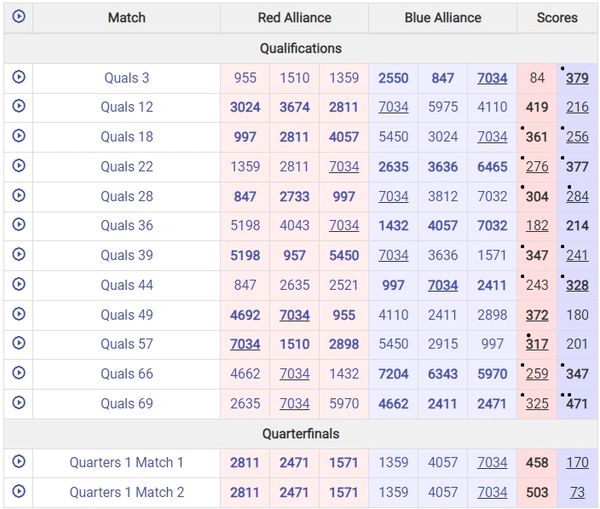Open team 7204 in Quals 66

click(393, 374)
